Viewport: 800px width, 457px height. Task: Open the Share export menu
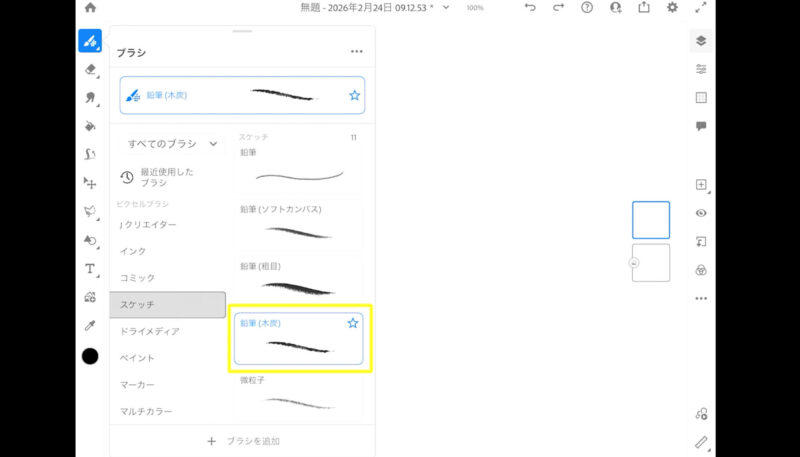coord(644,8)
